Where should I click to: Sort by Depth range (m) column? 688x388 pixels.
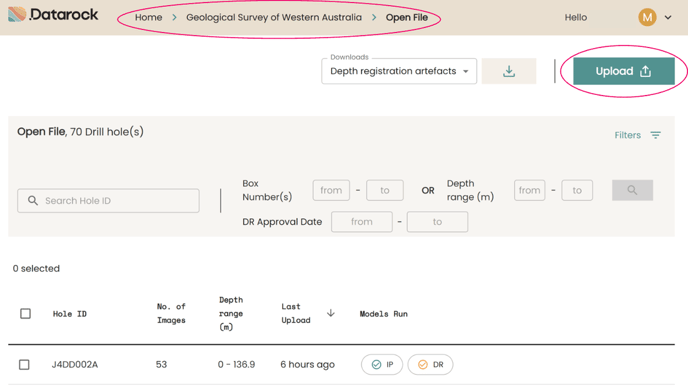coord(231,313)
